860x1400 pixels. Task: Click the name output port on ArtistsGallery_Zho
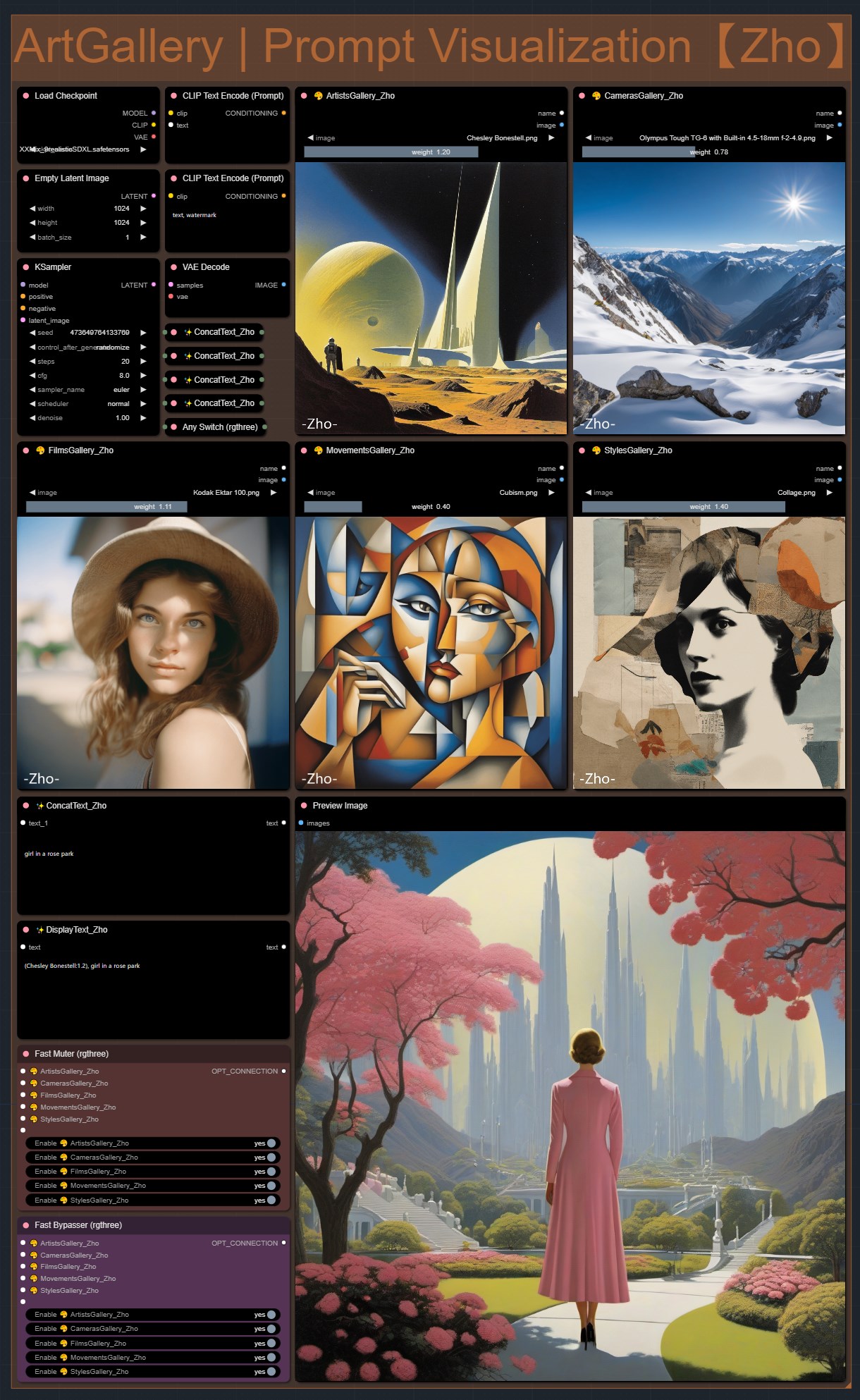point(561,113)
